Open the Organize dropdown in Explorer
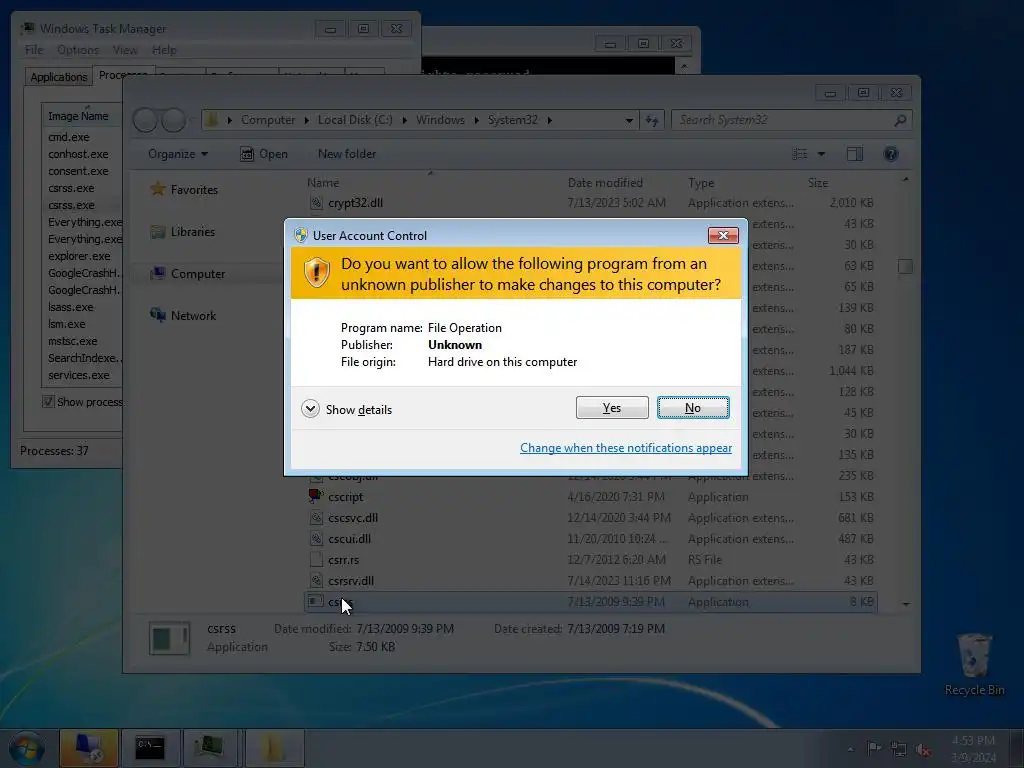The width and height of the screenshot is (1024, 768). point(178,154)
